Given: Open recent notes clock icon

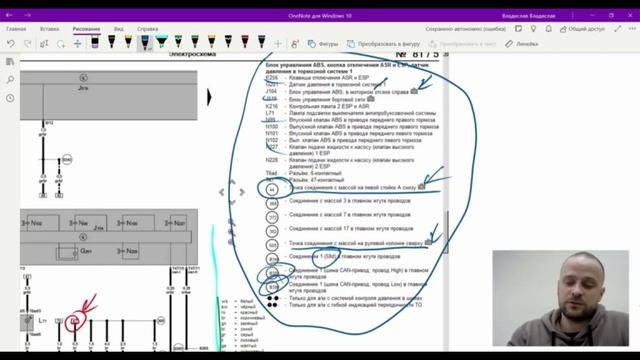Looking at the screenshot, I should [x=10, y=98].
